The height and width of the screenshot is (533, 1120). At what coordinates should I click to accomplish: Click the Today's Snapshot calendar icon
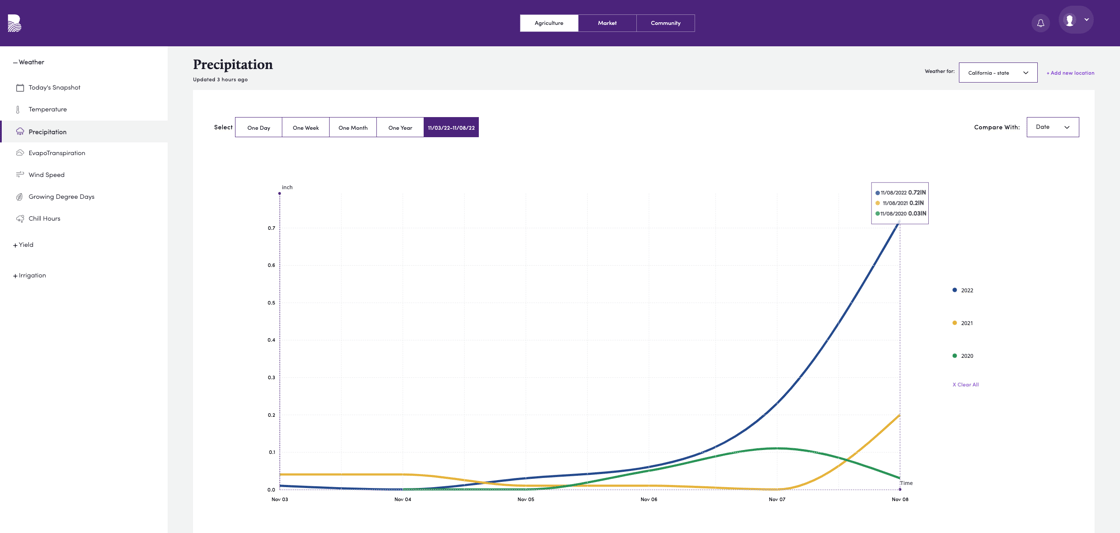pyautogui.click(x=20, y=88)
